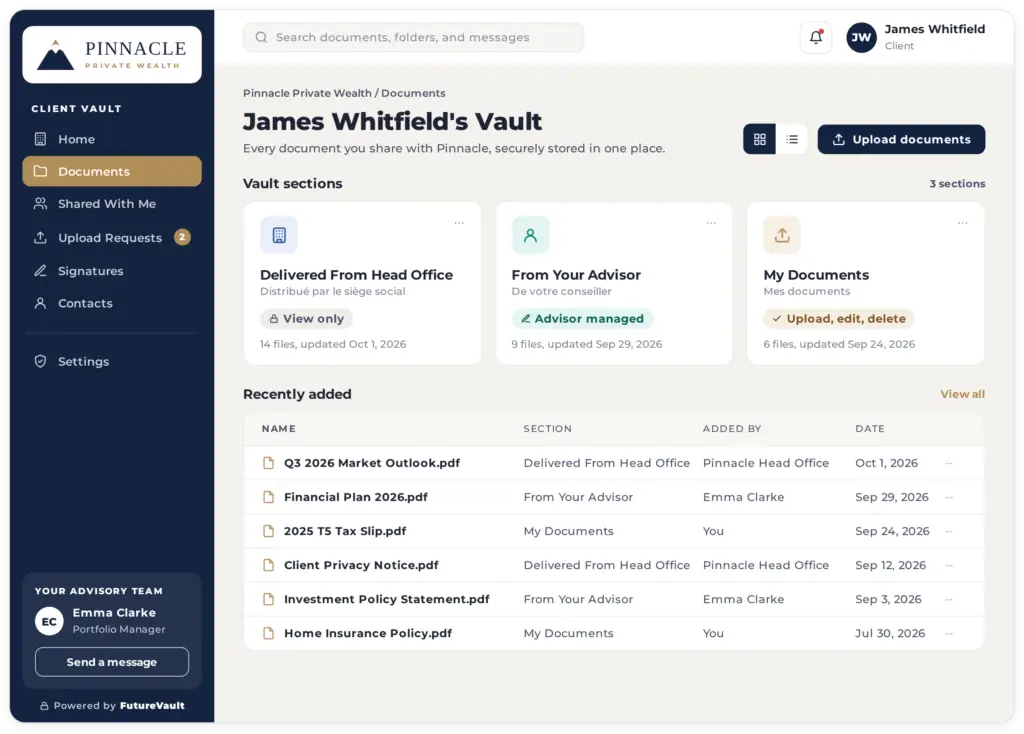This screenshot has width=1024, height=734.
Task: Click the Delivered From Head Office building icon
Action: click(x=279, y=235)
